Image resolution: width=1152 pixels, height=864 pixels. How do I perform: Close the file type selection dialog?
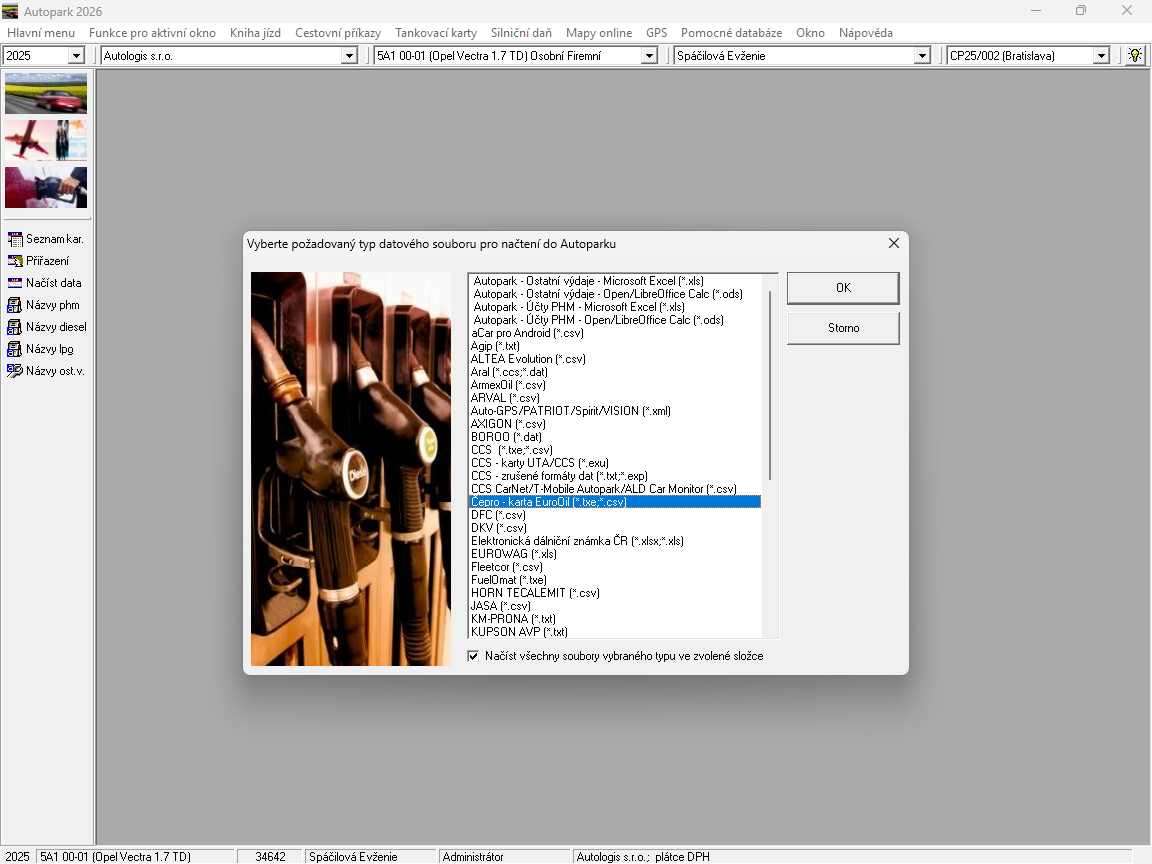click(x=894, y=243)
